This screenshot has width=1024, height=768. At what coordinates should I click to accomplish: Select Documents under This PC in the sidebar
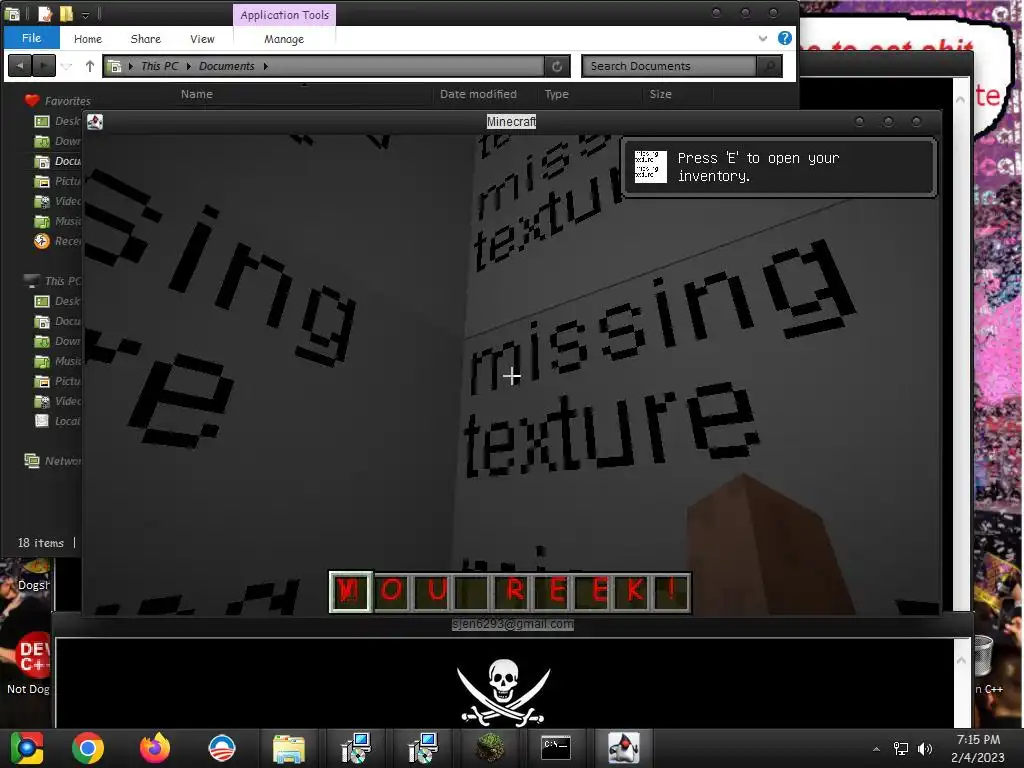[57, 321]
